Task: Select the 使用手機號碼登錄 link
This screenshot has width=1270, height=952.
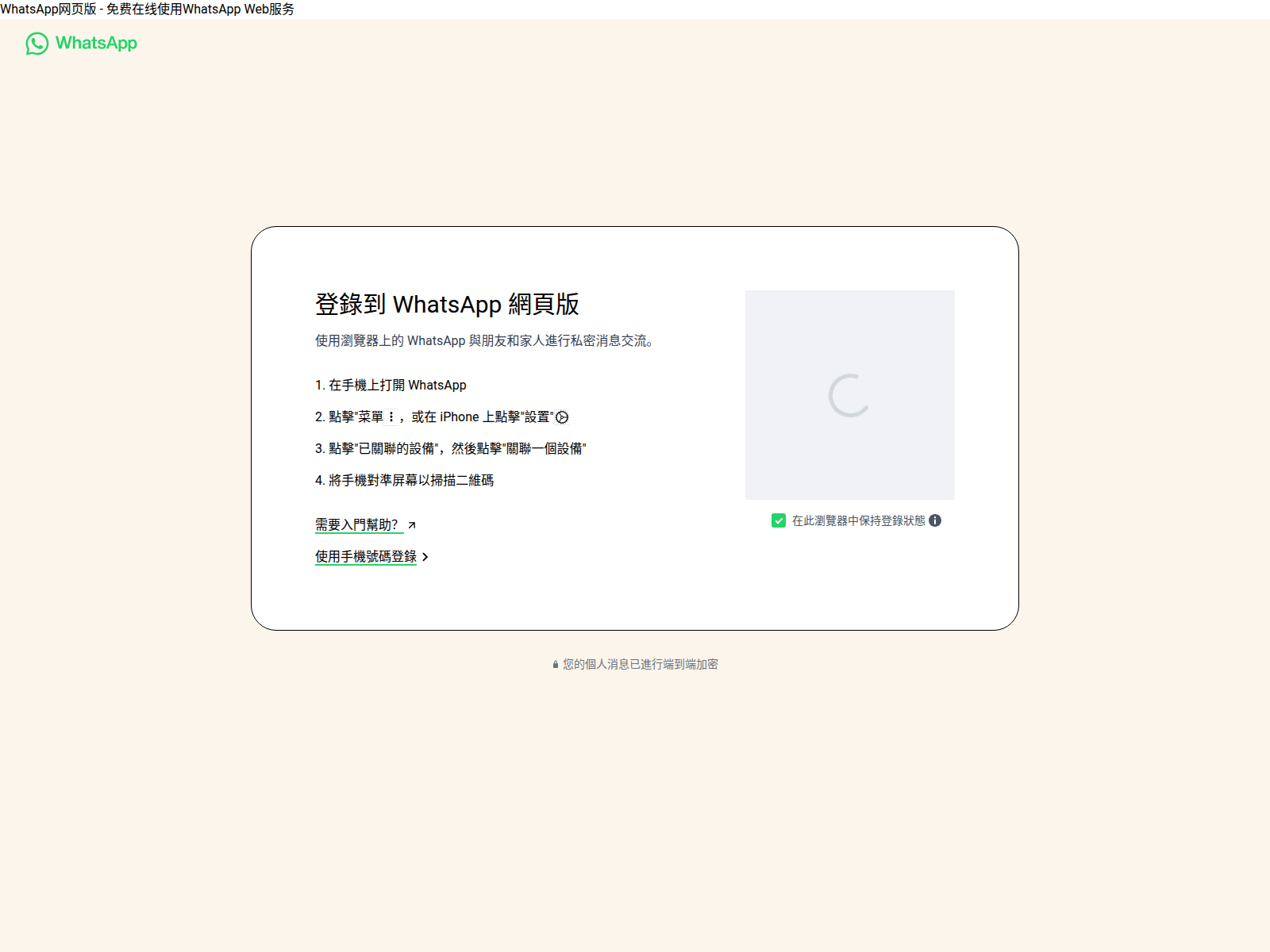Action: (x=365, y=556)
